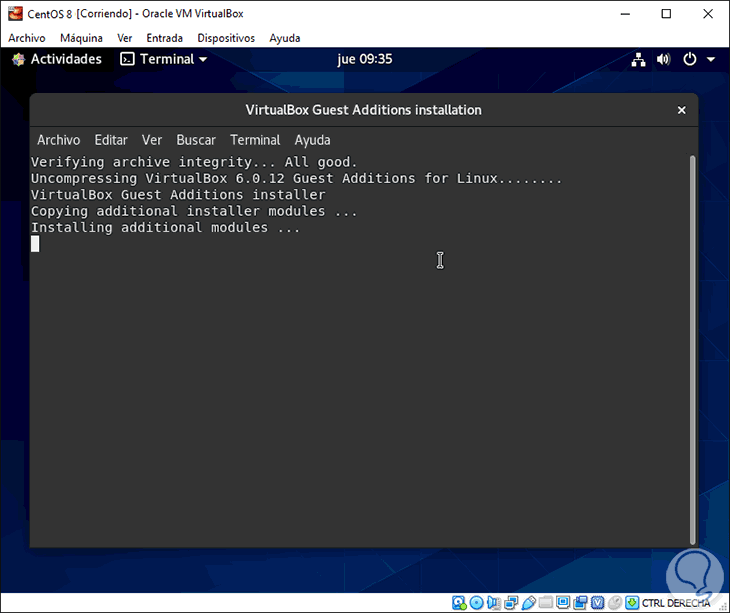
Task: Expand the Terminal application menu dropdown
Action: pyautogui.click(x=203, y=60)
